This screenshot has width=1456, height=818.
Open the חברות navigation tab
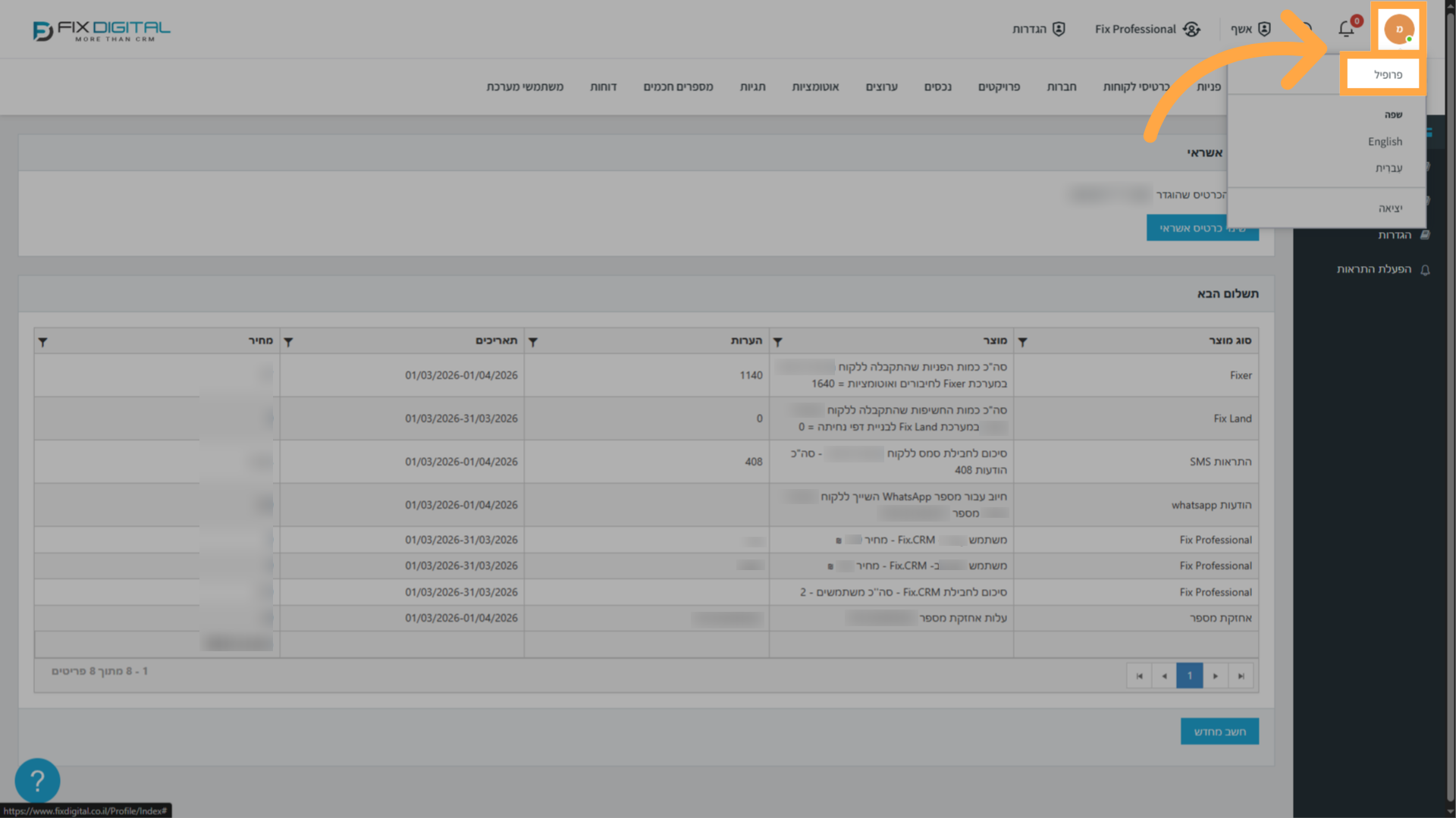[x=1062, y=87]
